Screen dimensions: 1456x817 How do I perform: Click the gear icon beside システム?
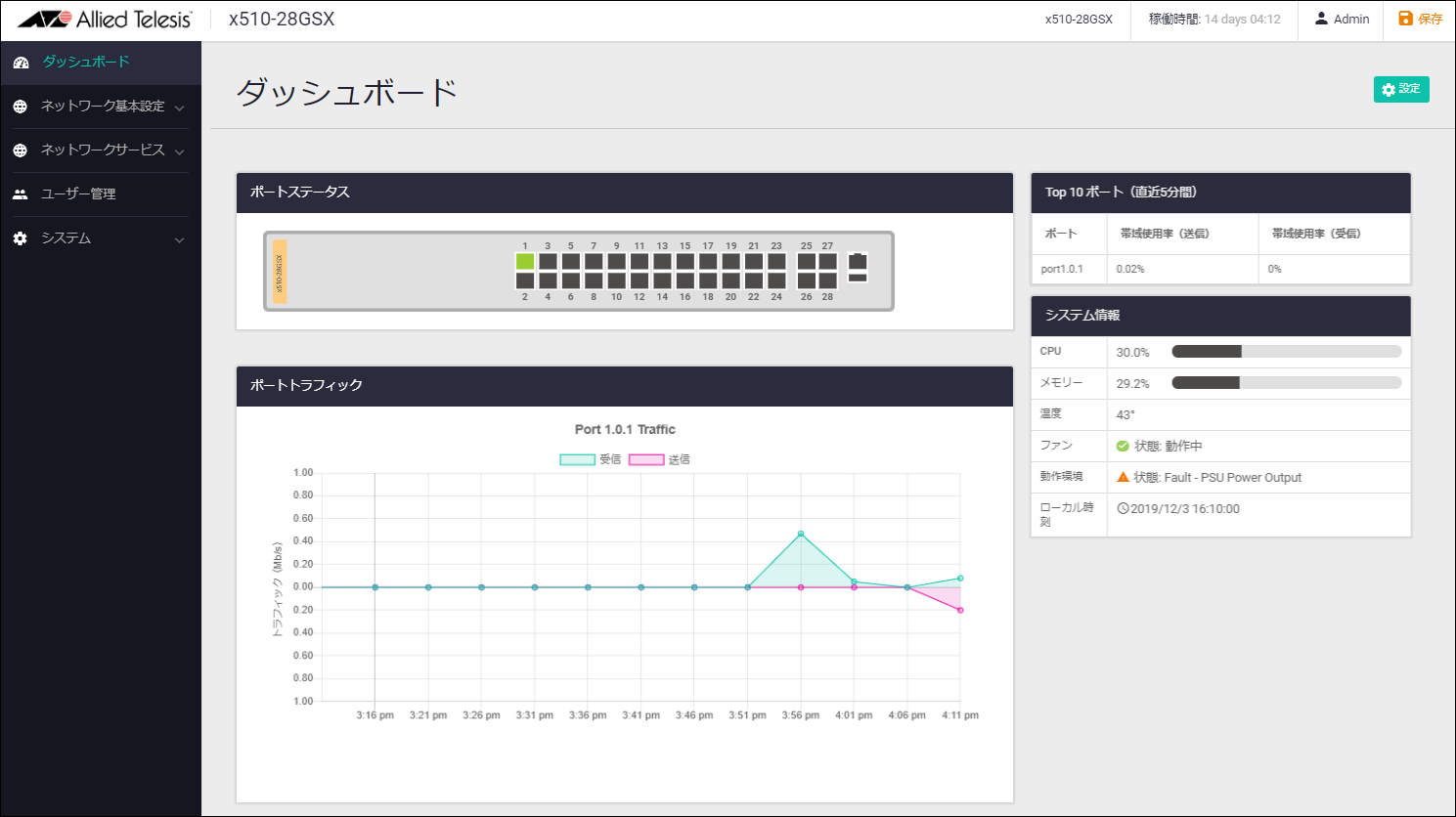(x=21, y=238)
